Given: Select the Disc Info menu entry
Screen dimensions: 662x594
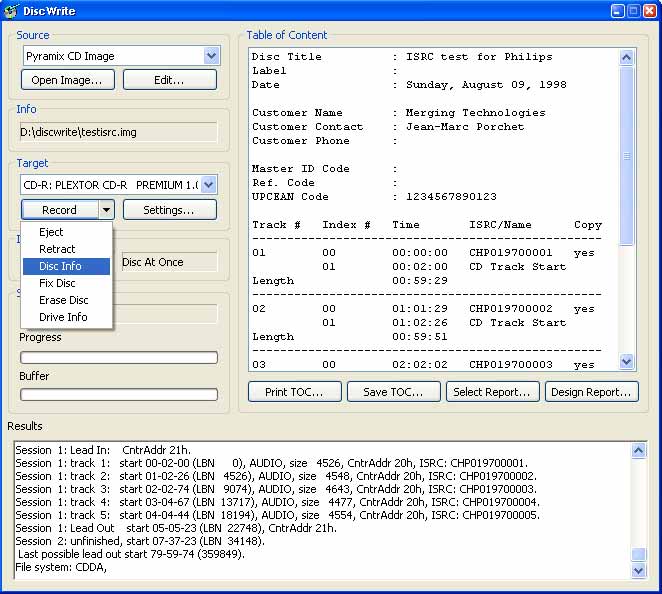Looking at the screenshot, I should (x=61, y=266).
